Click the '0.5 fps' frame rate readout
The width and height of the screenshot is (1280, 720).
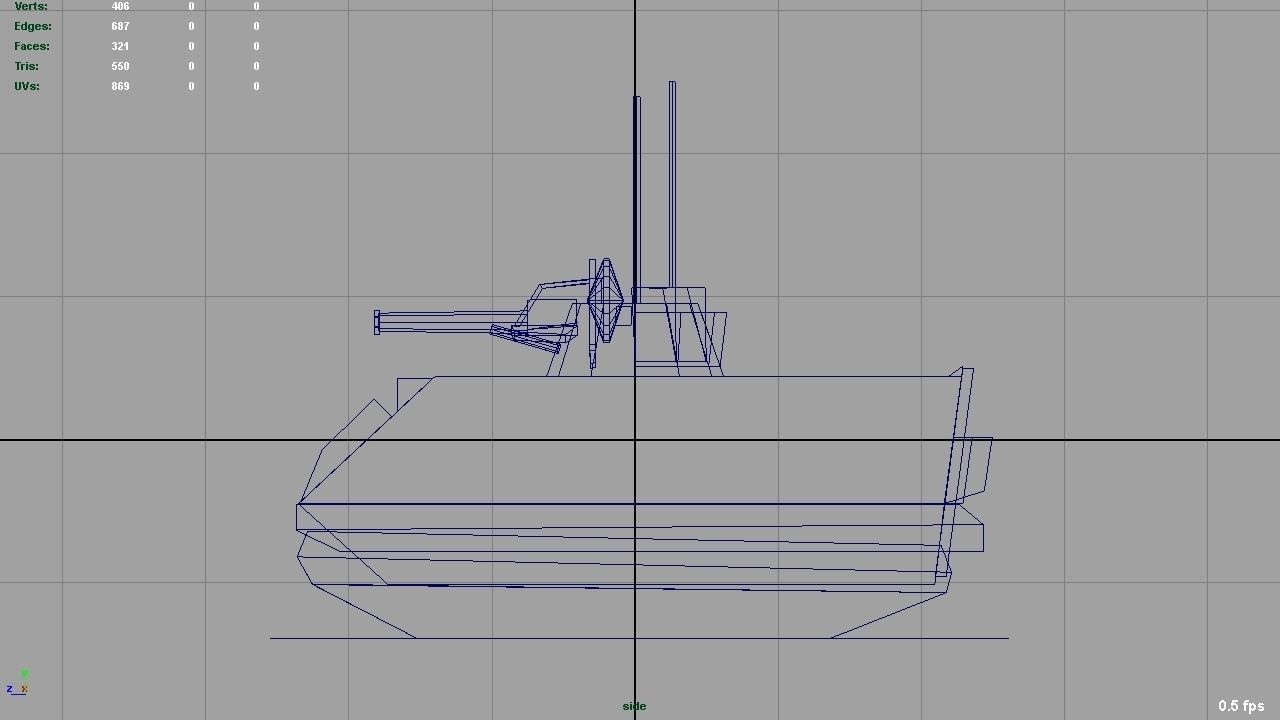1241,706
